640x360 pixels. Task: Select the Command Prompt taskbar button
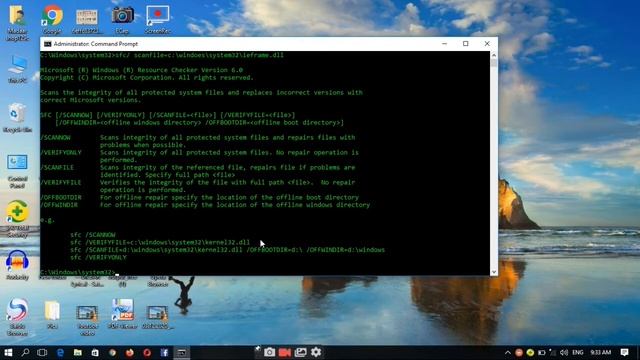(182, 352)
